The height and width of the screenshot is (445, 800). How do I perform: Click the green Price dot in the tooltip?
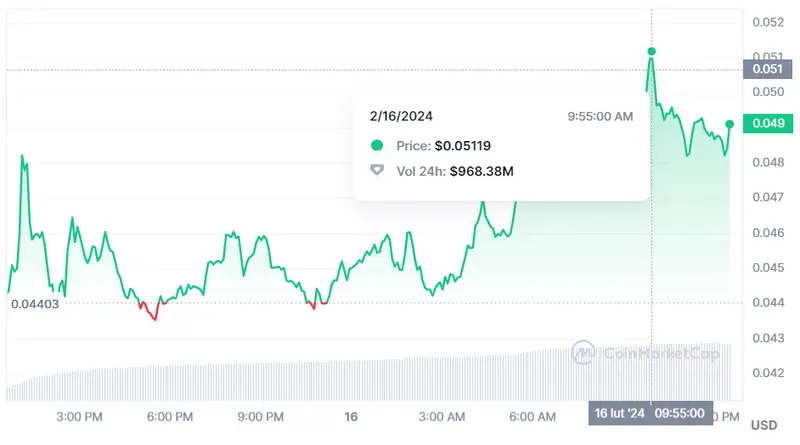377,146
